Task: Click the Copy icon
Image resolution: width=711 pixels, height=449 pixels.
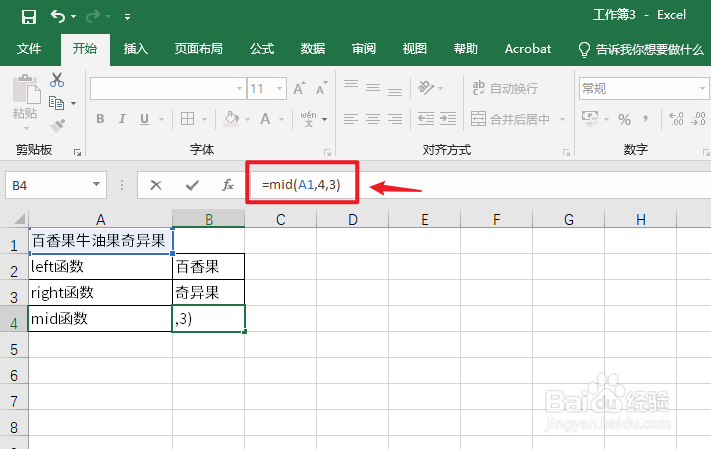Action: (56, 103)
